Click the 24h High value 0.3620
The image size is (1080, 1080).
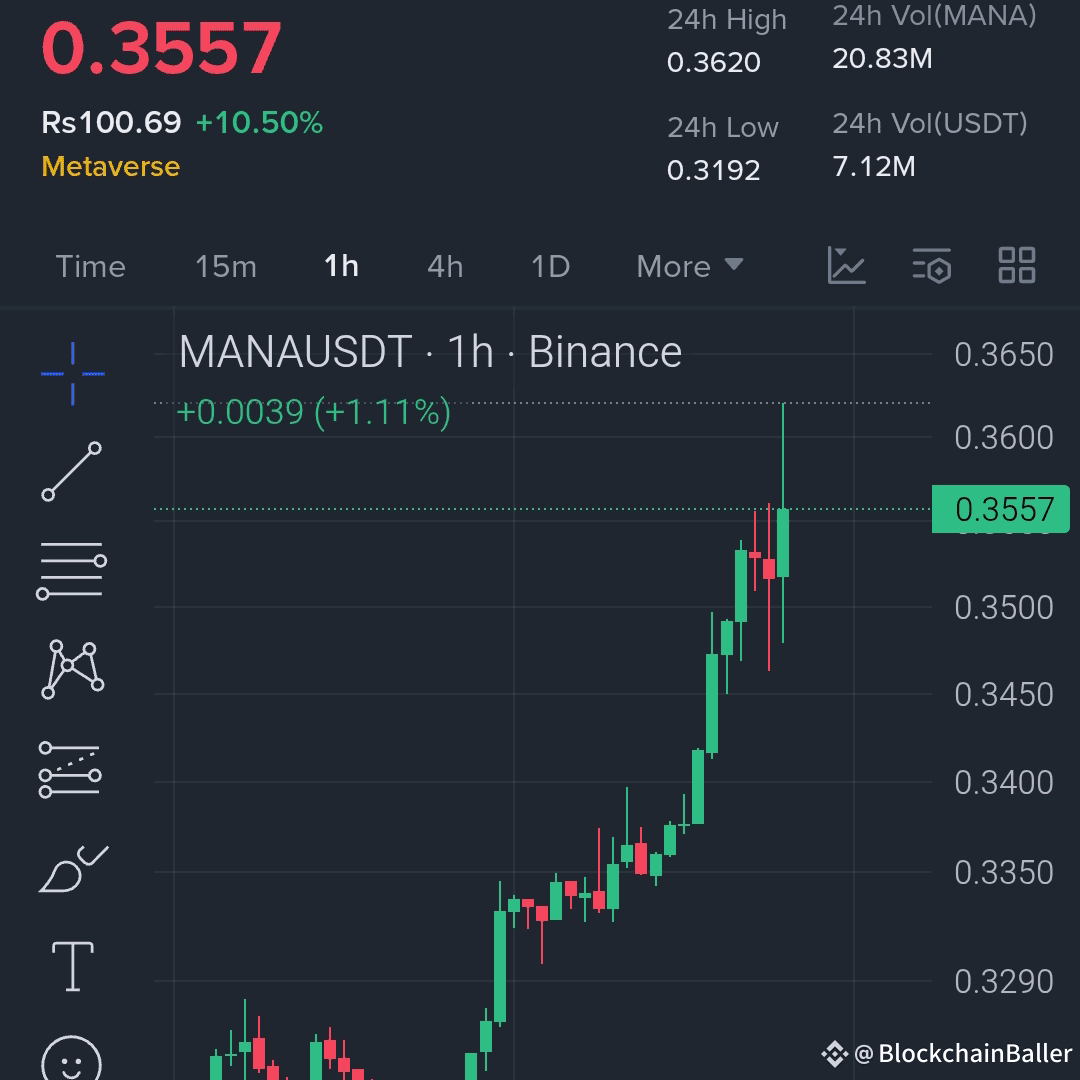click(x=714, y=63)
